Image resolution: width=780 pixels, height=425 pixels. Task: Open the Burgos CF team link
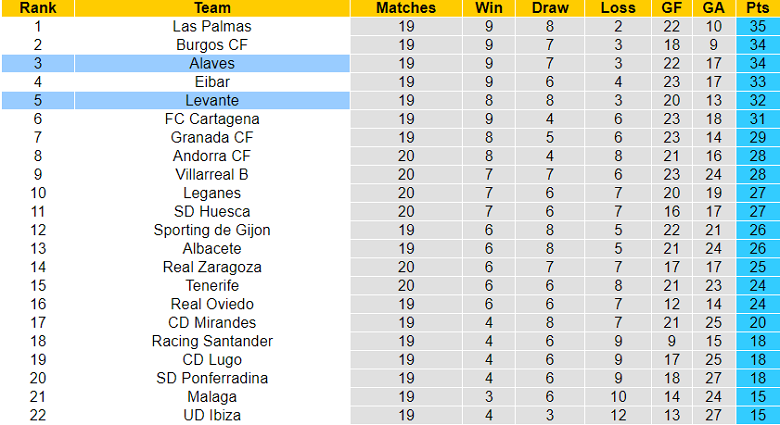click(212, 45)
